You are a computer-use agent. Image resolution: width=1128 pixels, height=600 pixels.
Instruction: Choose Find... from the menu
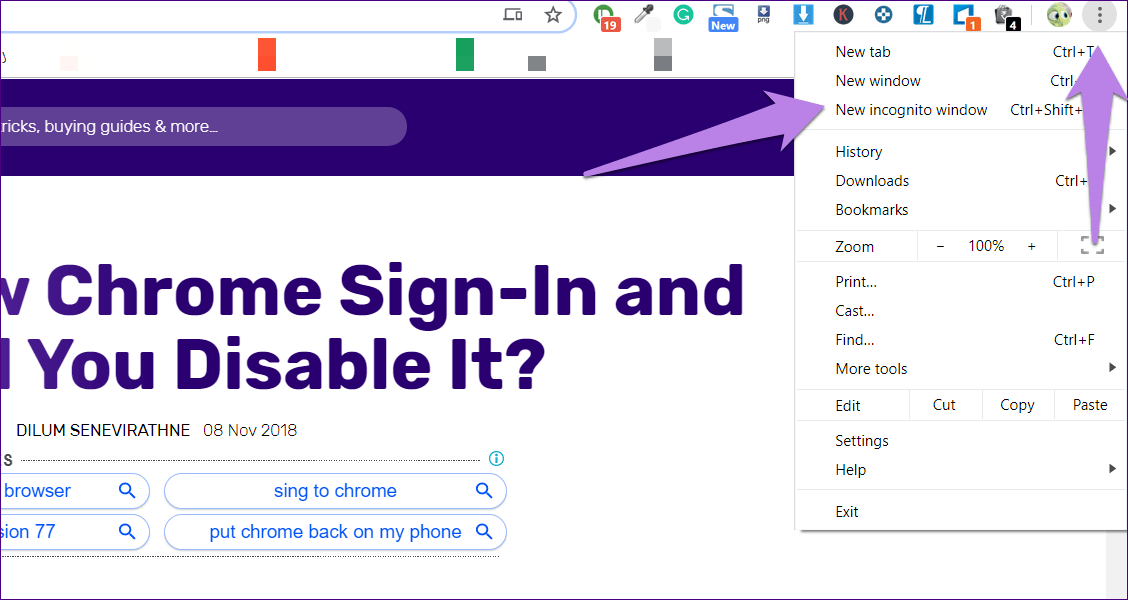click(x=961, y=340)
